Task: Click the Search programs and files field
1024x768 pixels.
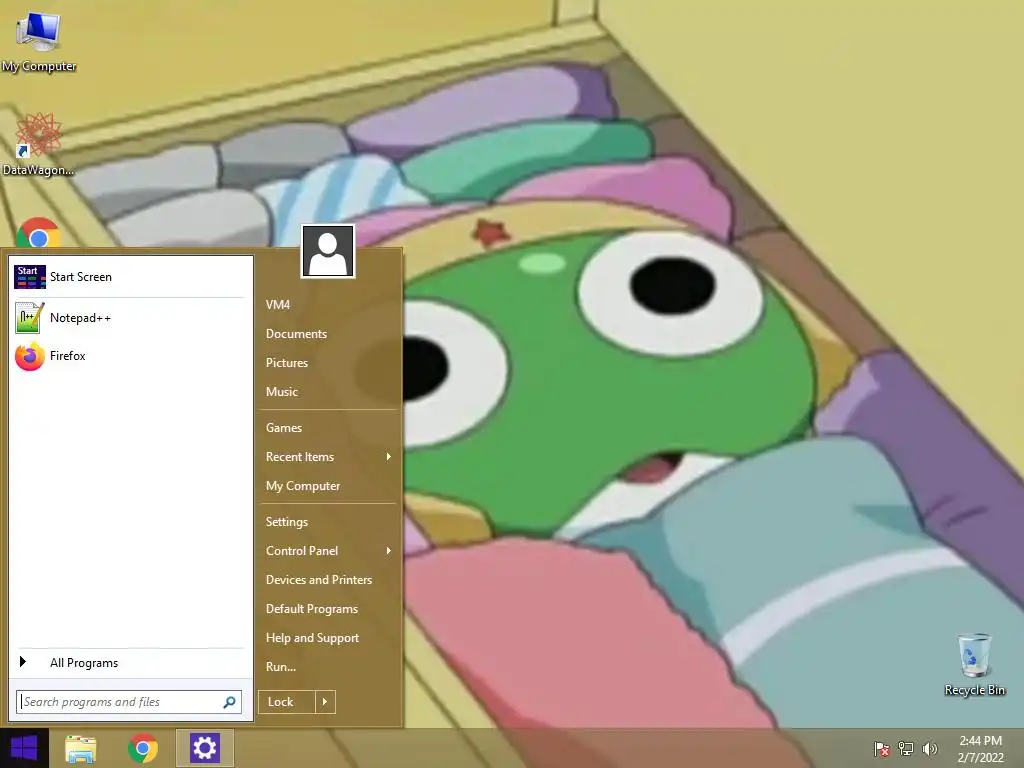Action: pyautogui.click(x=129, y=702)
